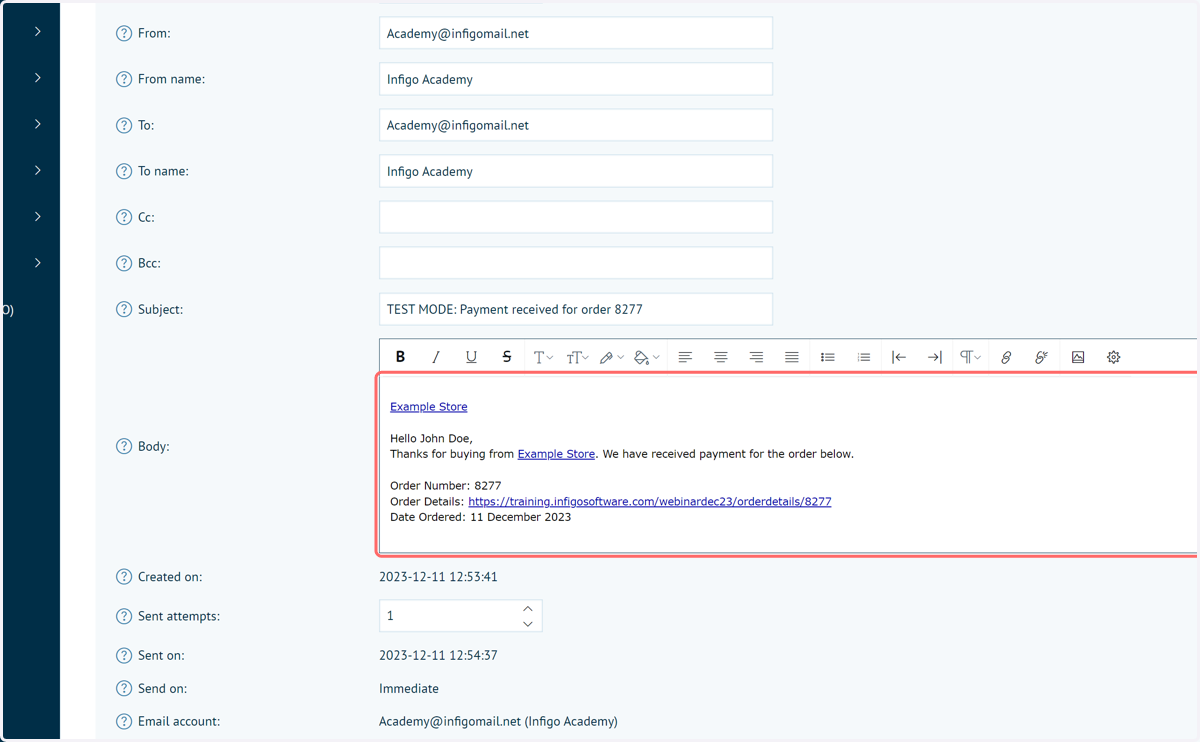Toggle italic formatting in body editor
Screen dimensions: 1200x742
[x=436, y=357]
